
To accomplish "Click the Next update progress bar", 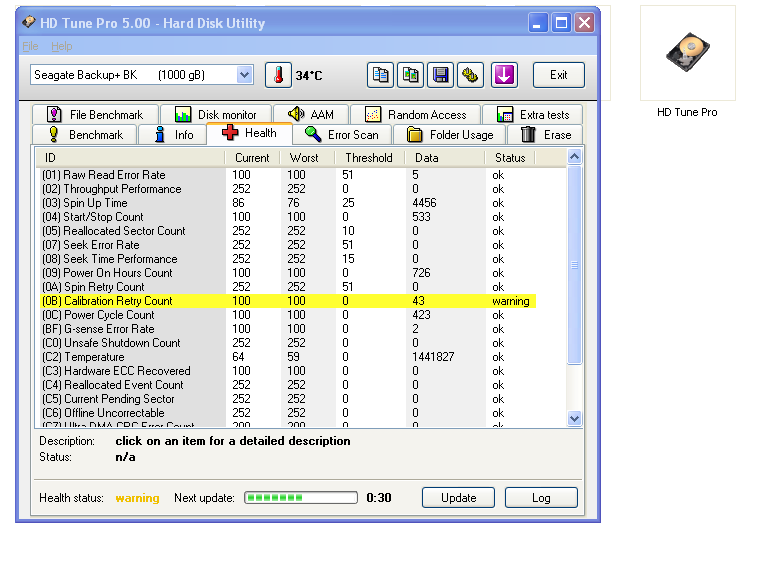I will 301,497.
